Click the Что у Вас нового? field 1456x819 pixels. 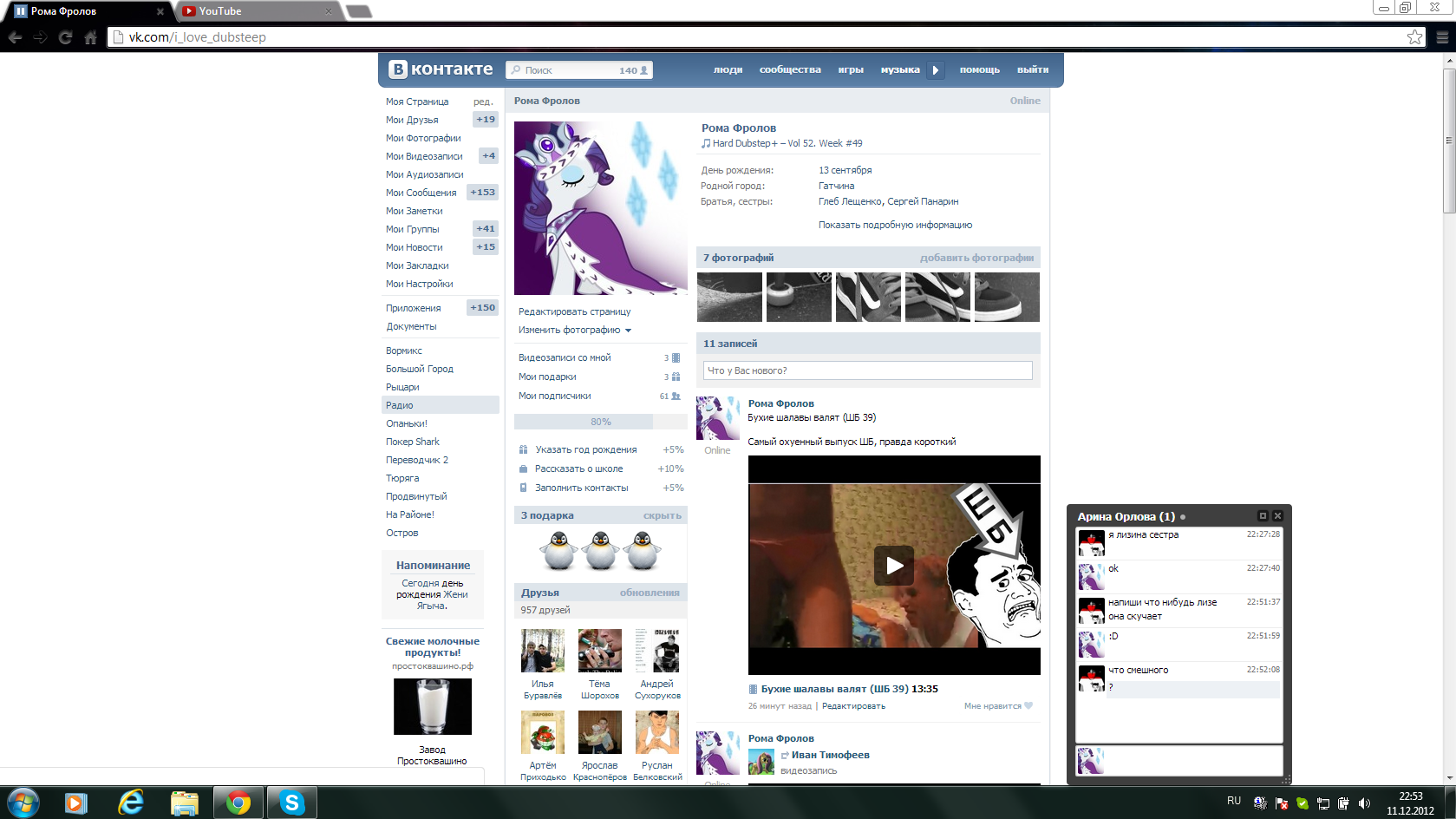click(868, 370)
